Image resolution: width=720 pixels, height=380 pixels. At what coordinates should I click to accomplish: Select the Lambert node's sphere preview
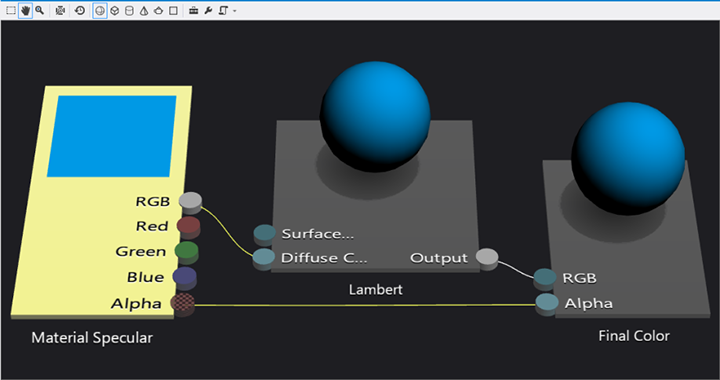(375, 117)
